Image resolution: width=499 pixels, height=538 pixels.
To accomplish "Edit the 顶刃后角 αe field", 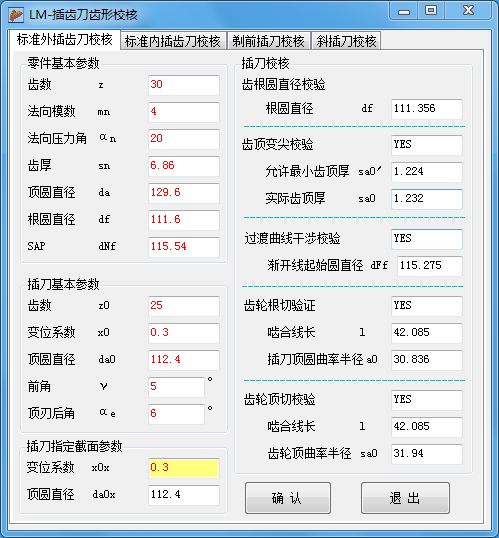I will (x=176, y=414).
